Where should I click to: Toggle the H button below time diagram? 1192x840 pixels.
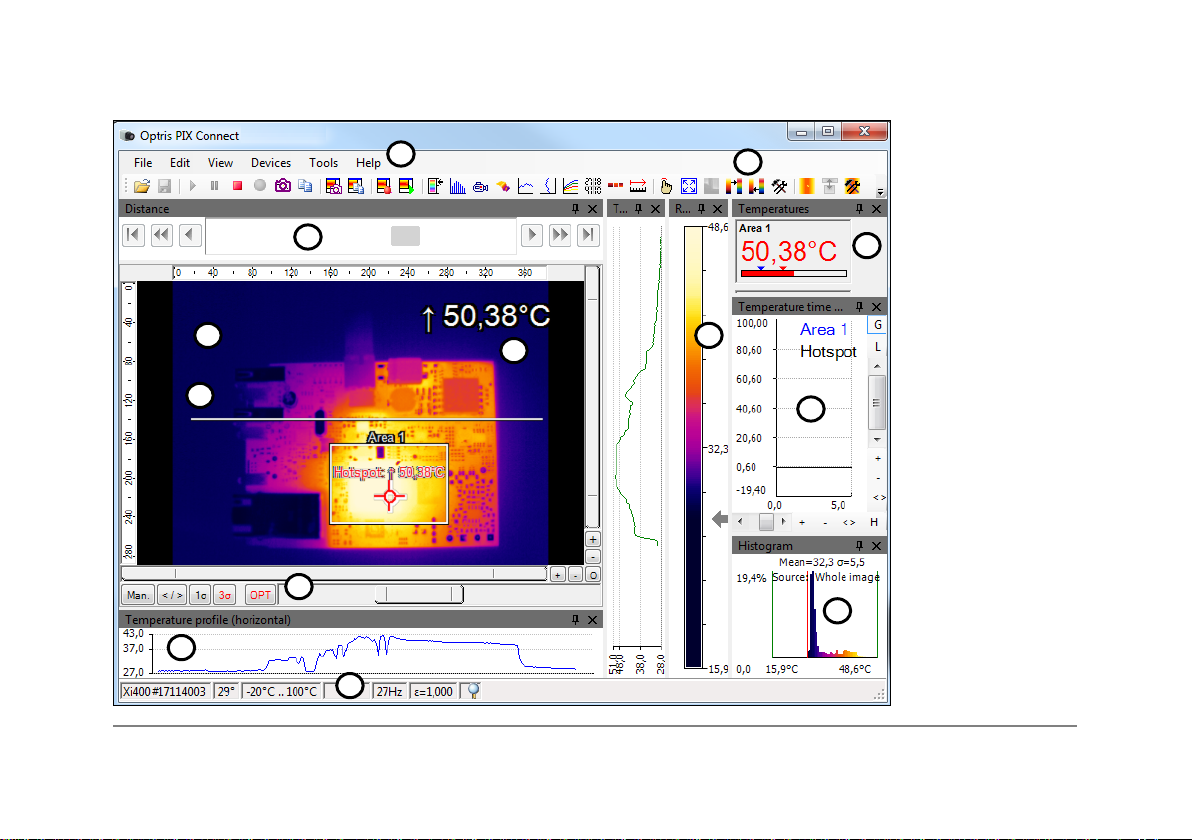[873, 522]
